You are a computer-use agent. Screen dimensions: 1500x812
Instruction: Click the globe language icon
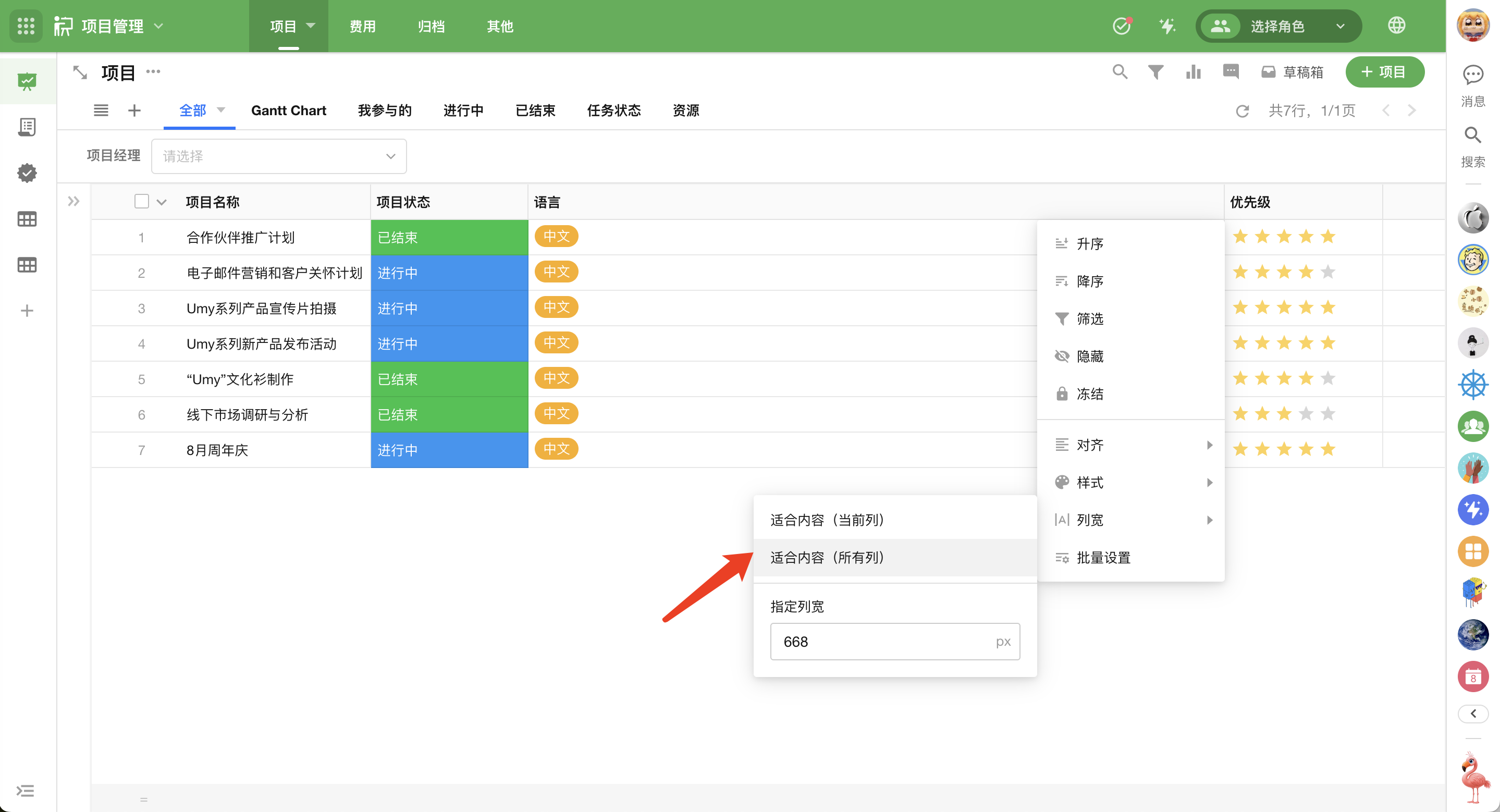click(1396, 26)
